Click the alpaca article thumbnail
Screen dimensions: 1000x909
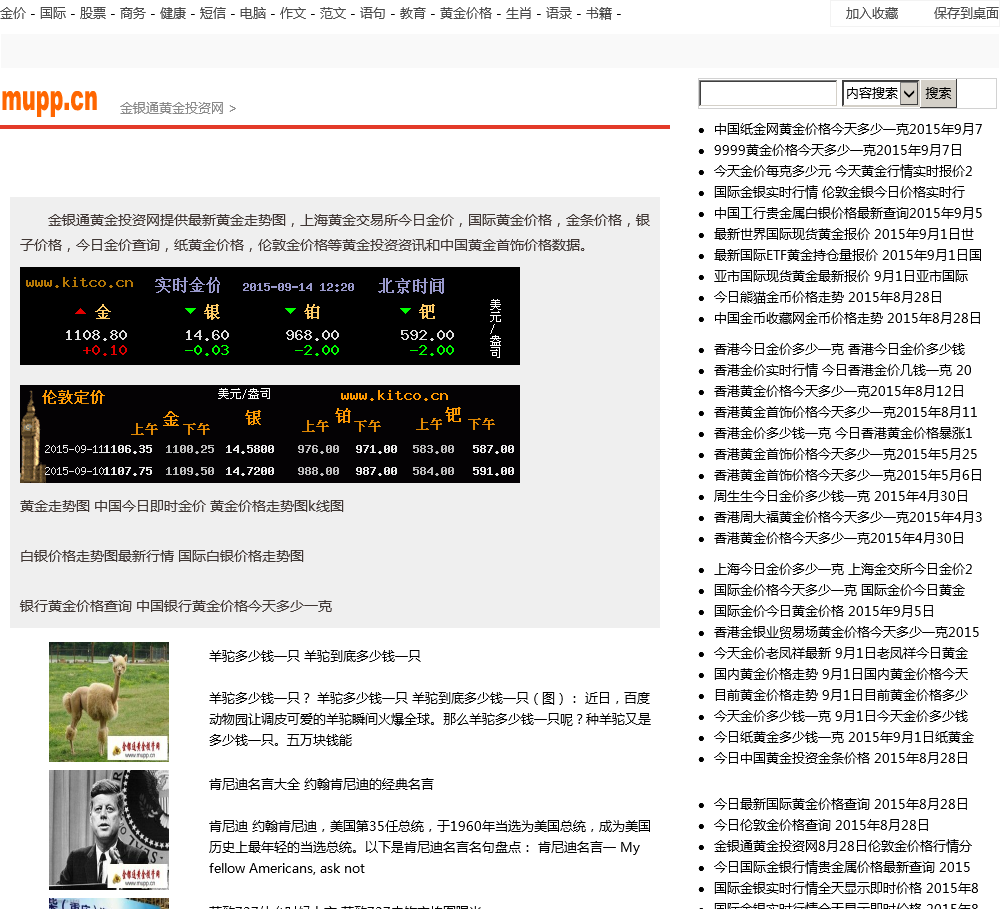click(109, 702)
